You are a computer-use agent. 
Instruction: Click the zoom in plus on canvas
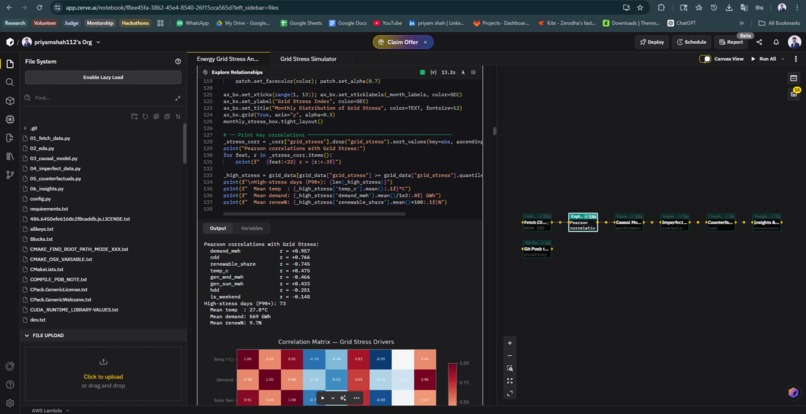point(509,343)
